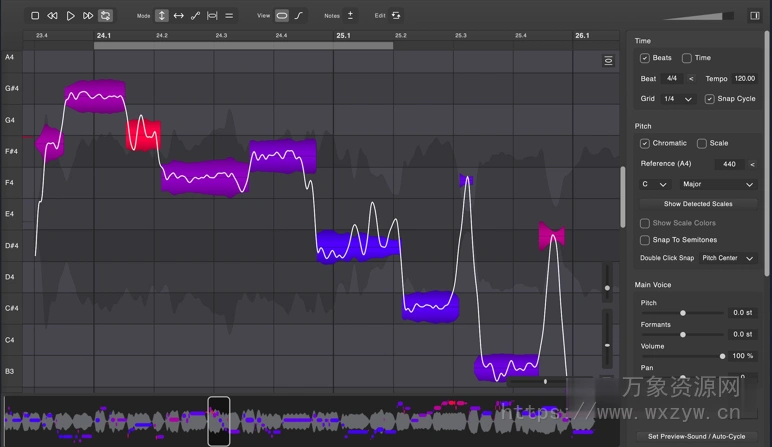Open Double Click Snap Pitch Center dropdown

[728, 258]
